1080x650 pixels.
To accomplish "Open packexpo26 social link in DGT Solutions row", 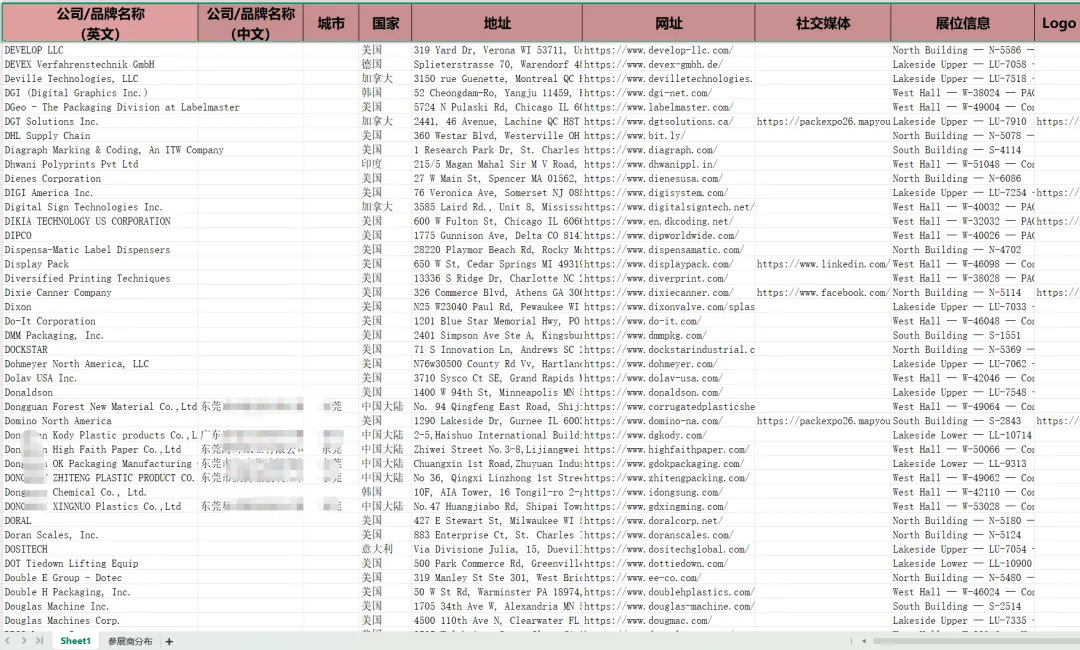I will pos(822,121).
